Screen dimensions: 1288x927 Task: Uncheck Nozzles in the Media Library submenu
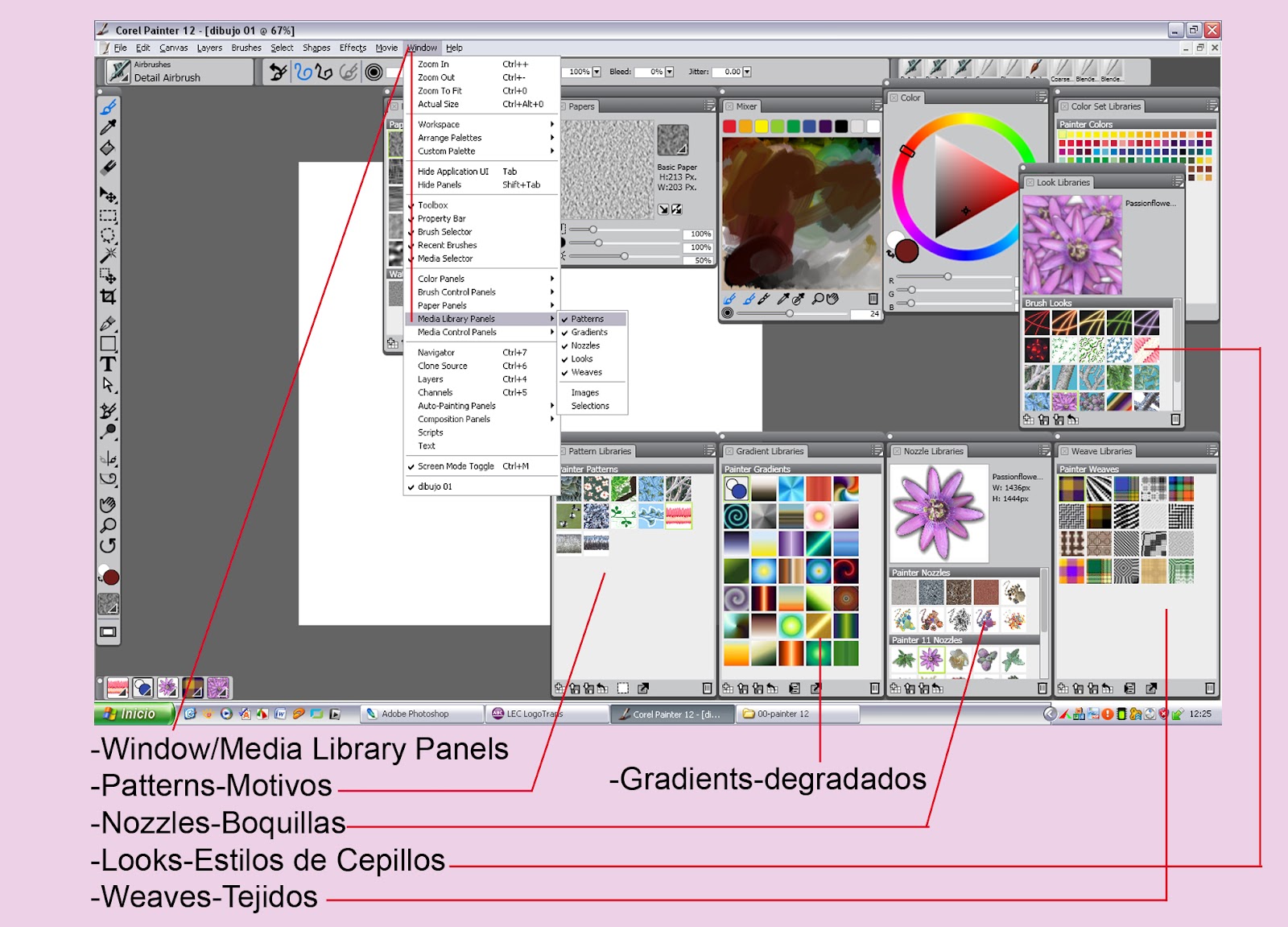tap(593, 346)
